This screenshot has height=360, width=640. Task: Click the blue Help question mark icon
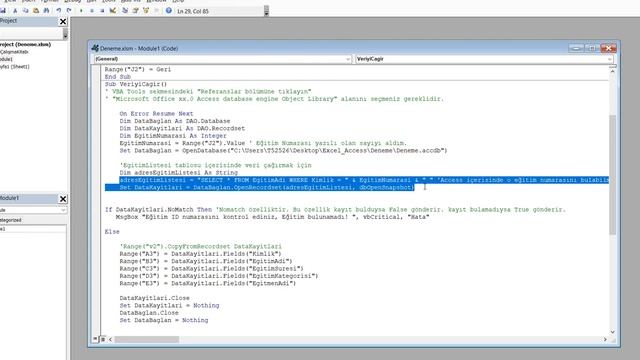click(169, 11)
